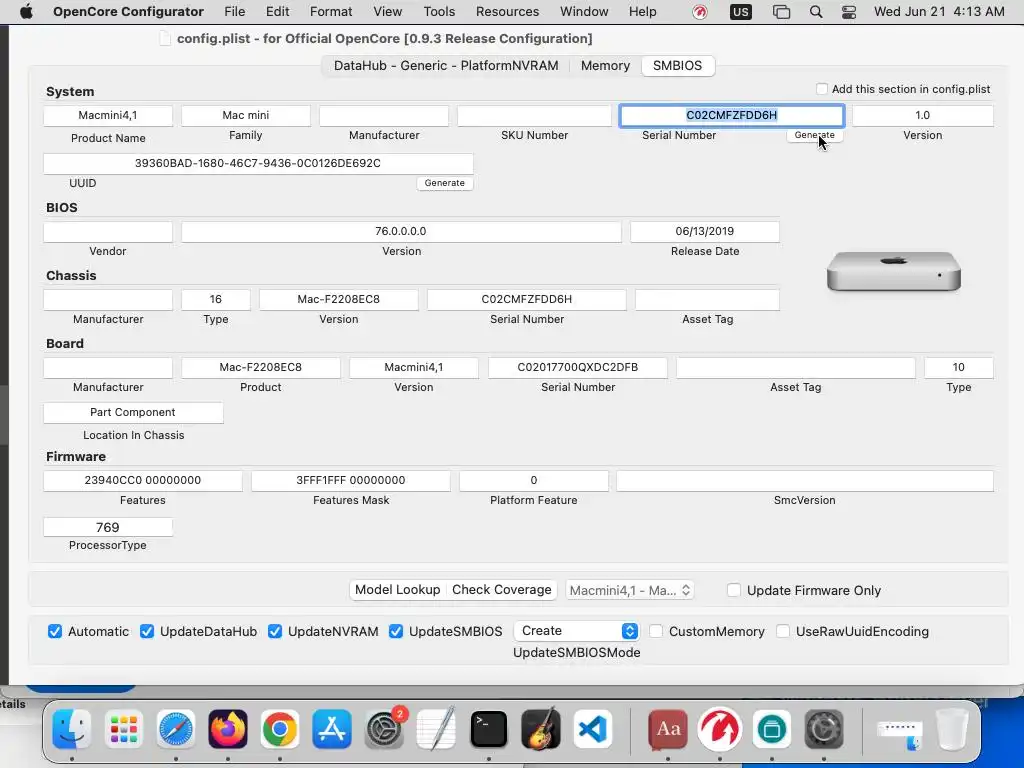Click the UUID input field

[x=258, y=163]
